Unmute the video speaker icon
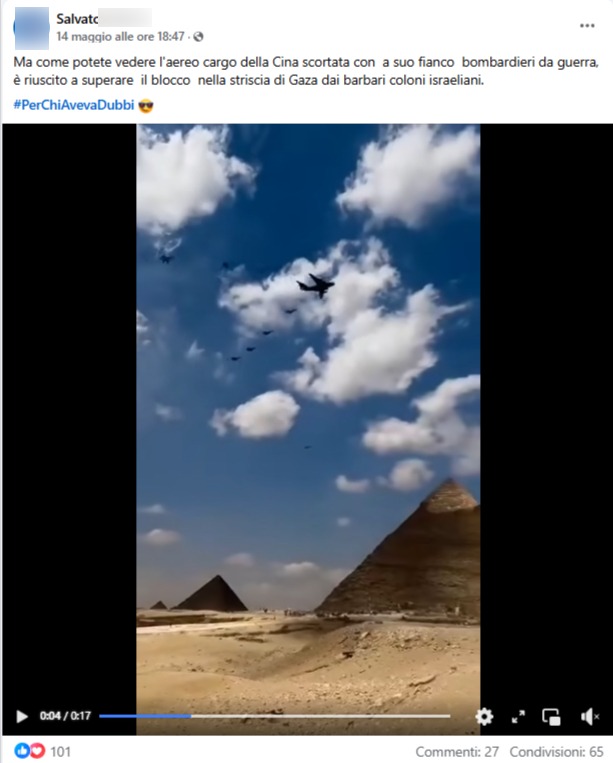613x763 pixels. click(589, 716)
